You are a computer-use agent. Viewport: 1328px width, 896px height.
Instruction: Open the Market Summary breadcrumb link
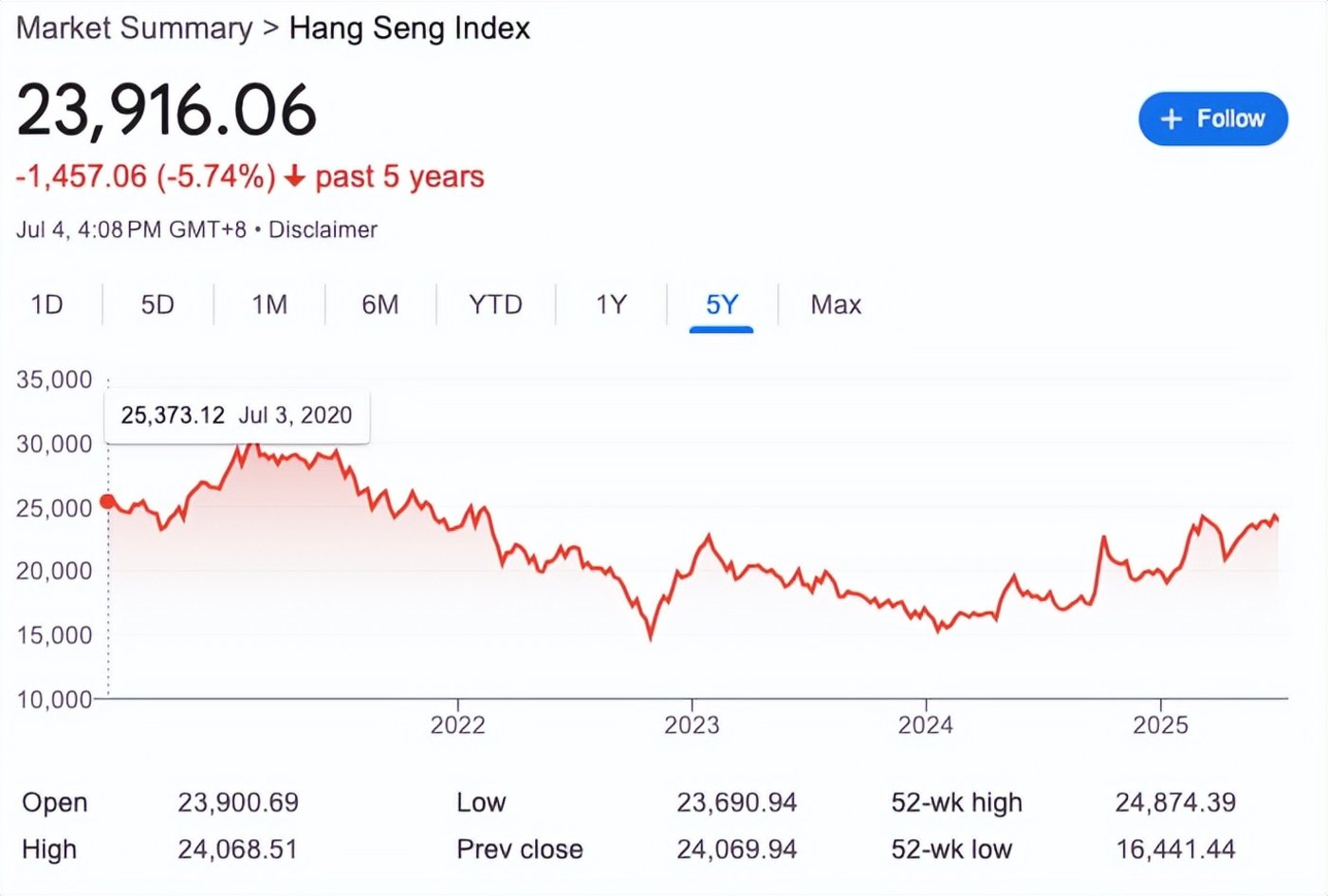pos(135,28)
